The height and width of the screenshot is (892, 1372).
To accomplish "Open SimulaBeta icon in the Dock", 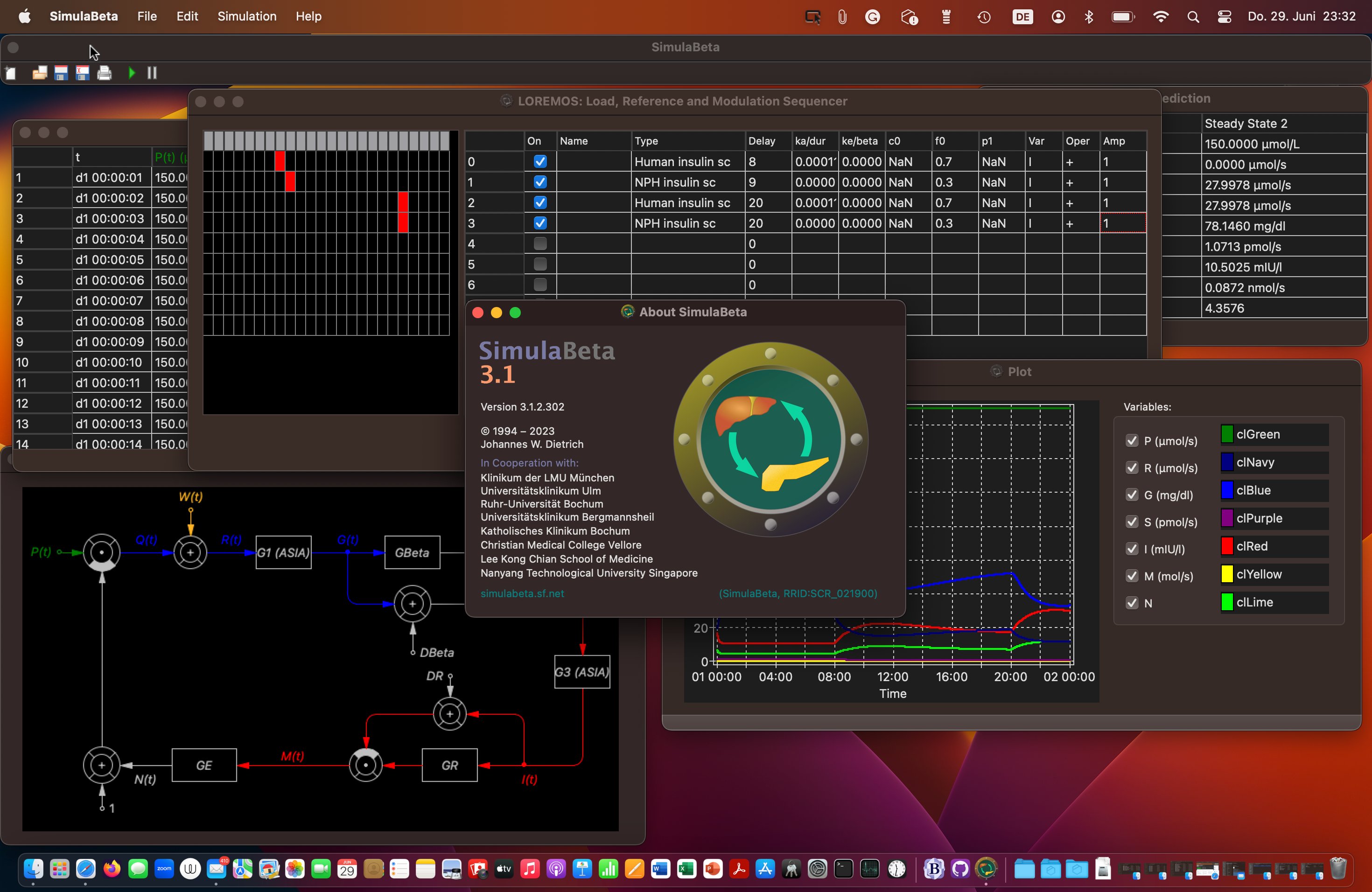I will coord(987,868).
